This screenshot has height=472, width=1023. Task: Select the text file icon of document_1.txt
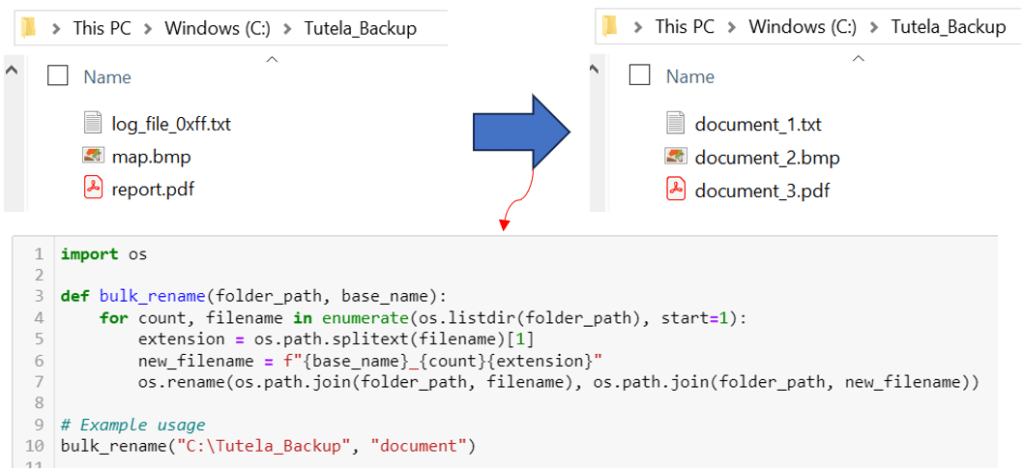(x=675, y=124)
